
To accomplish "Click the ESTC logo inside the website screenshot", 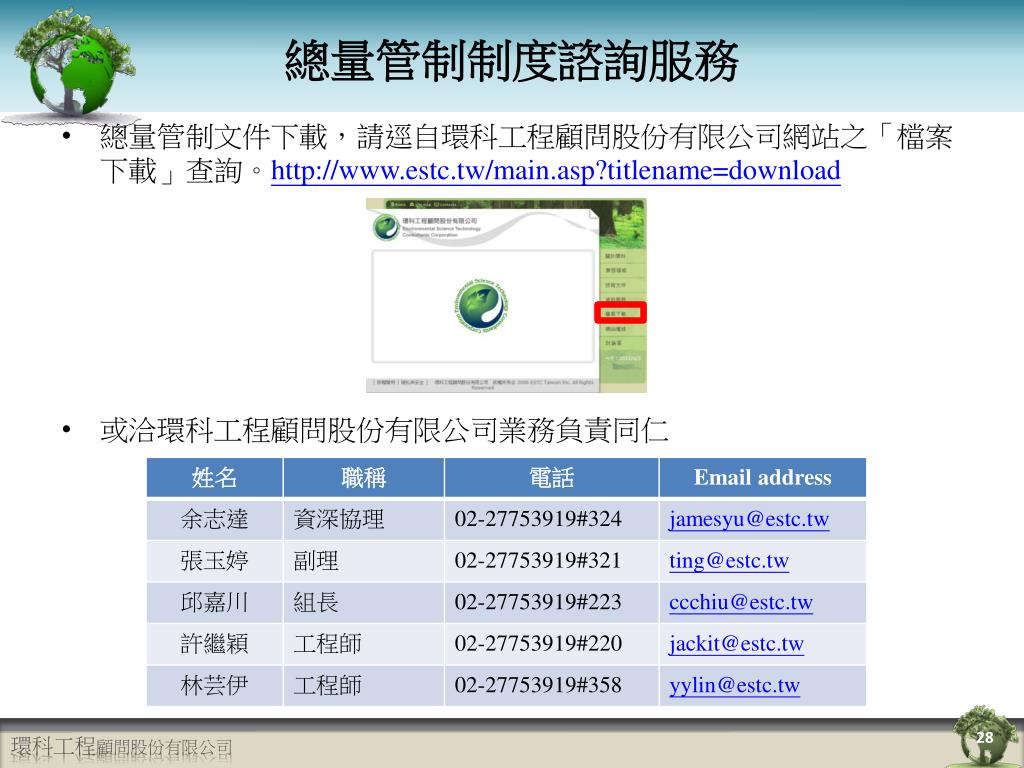I will tap(481, 306).
